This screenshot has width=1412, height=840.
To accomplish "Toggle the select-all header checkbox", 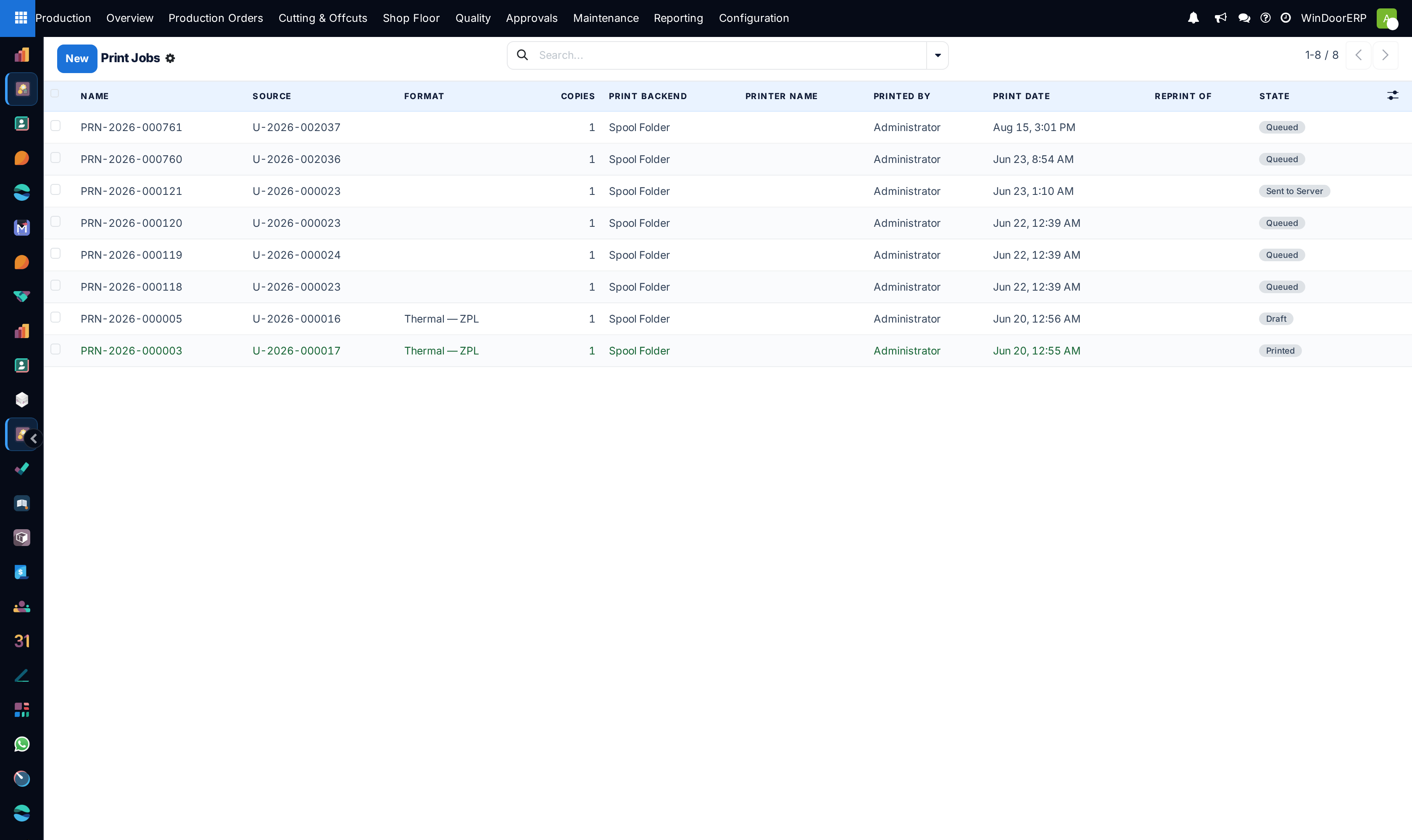I will pos(55,93).
